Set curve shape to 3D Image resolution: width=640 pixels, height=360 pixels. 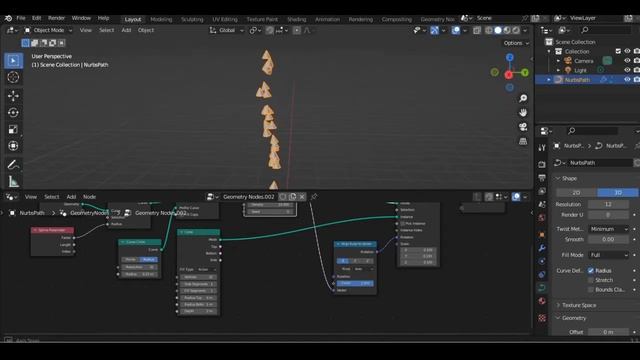[618, 192]
